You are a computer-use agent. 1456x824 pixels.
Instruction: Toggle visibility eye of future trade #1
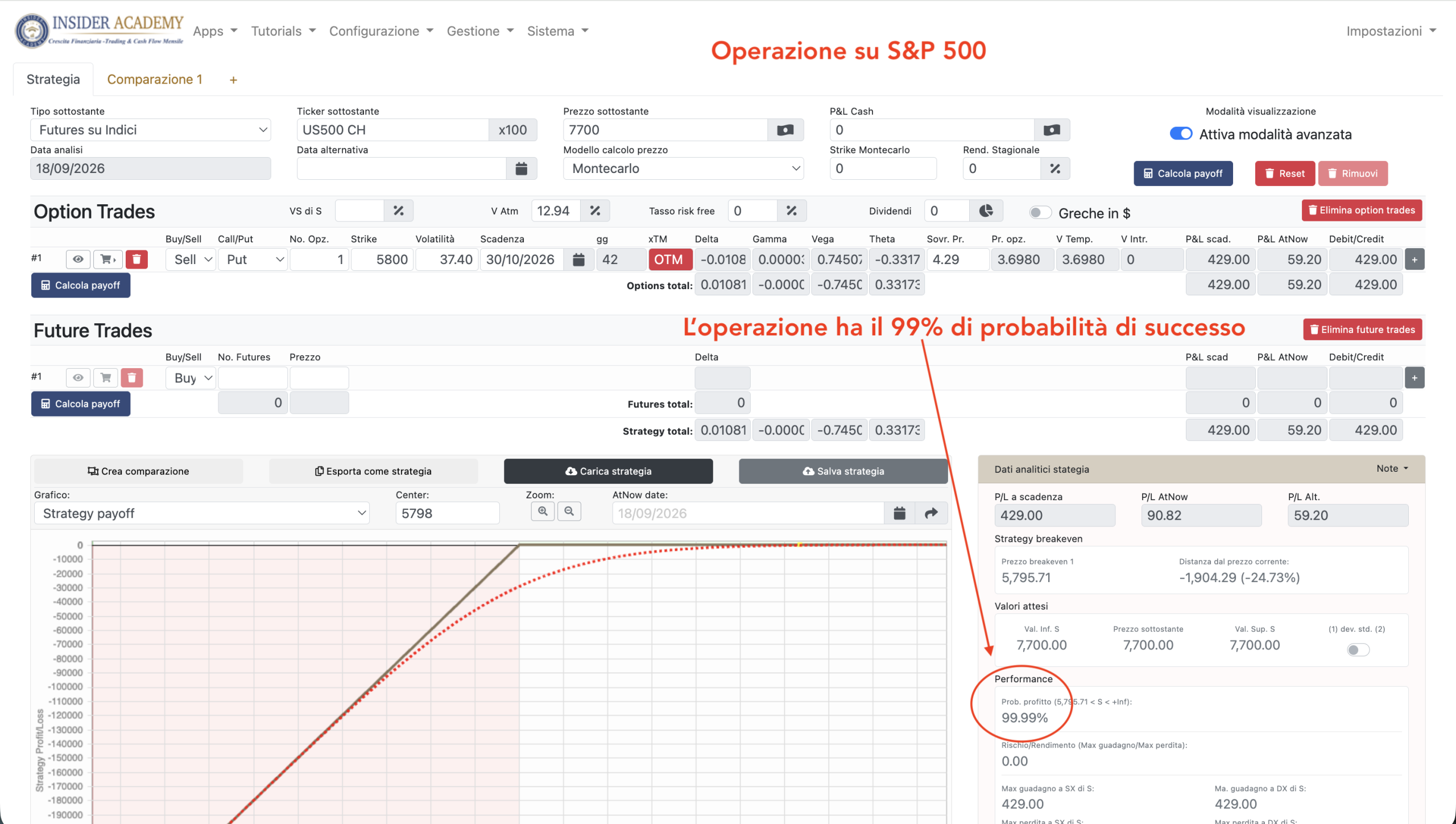pos(78,377)
